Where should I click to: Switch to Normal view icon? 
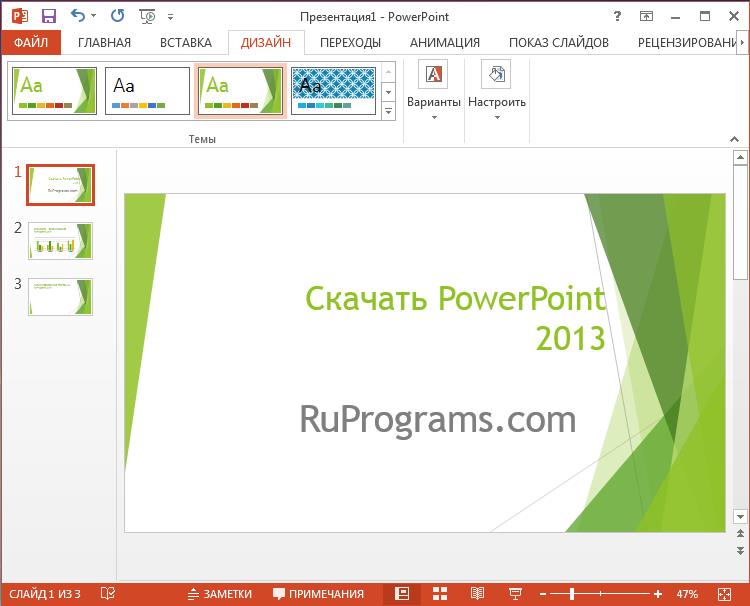coord(402,594)
